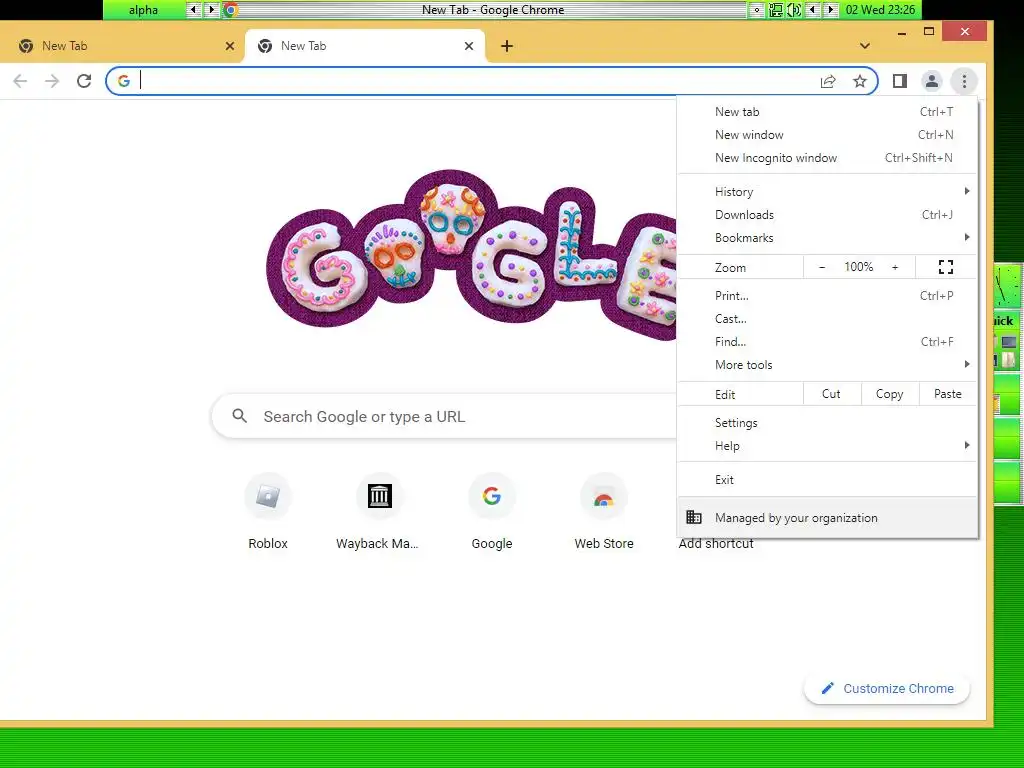Viewport: 1024px width, 768px height.
Task: Click the magnifier icon in the search box
Action: click(x=240, y=416)
